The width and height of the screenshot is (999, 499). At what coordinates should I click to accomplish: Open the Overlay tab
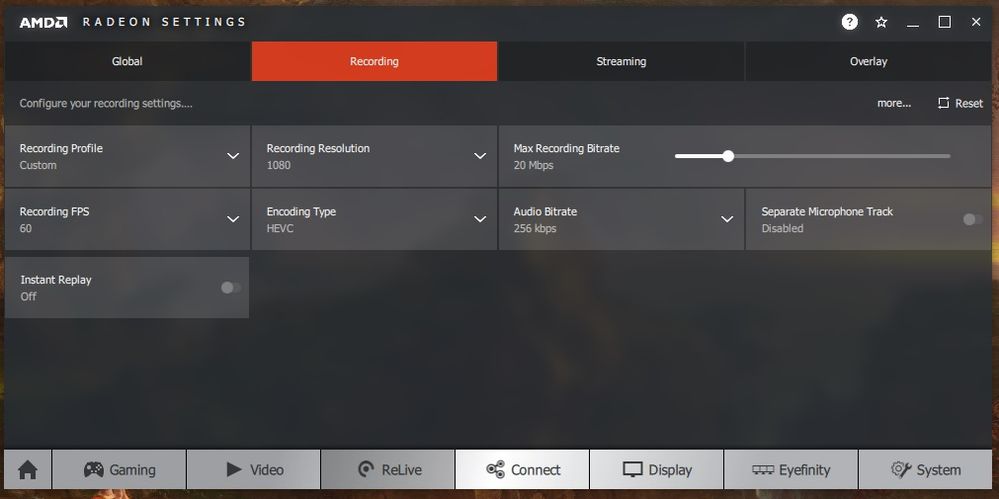point(868,61)
